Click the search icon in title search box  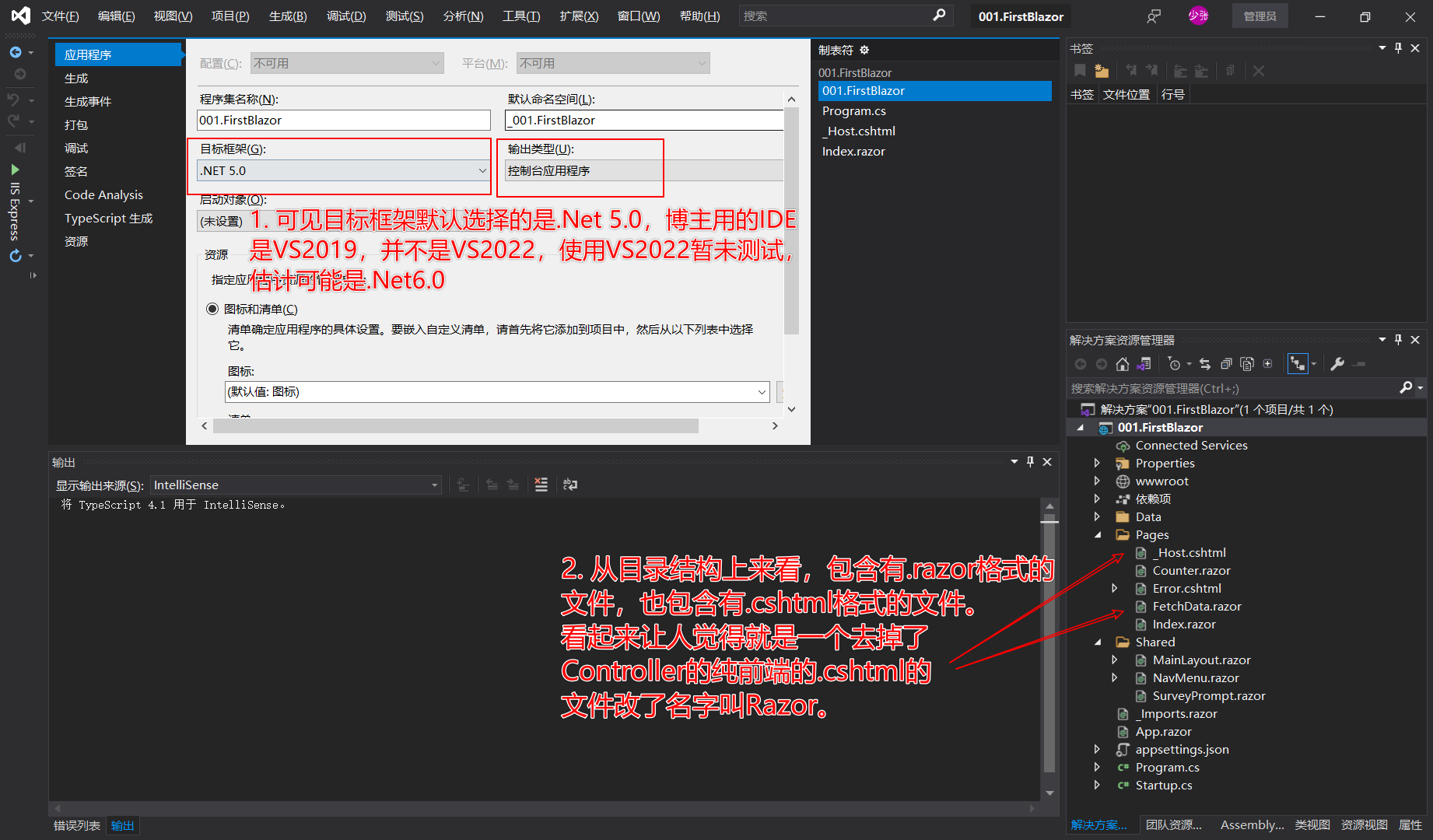coord(939,15)
